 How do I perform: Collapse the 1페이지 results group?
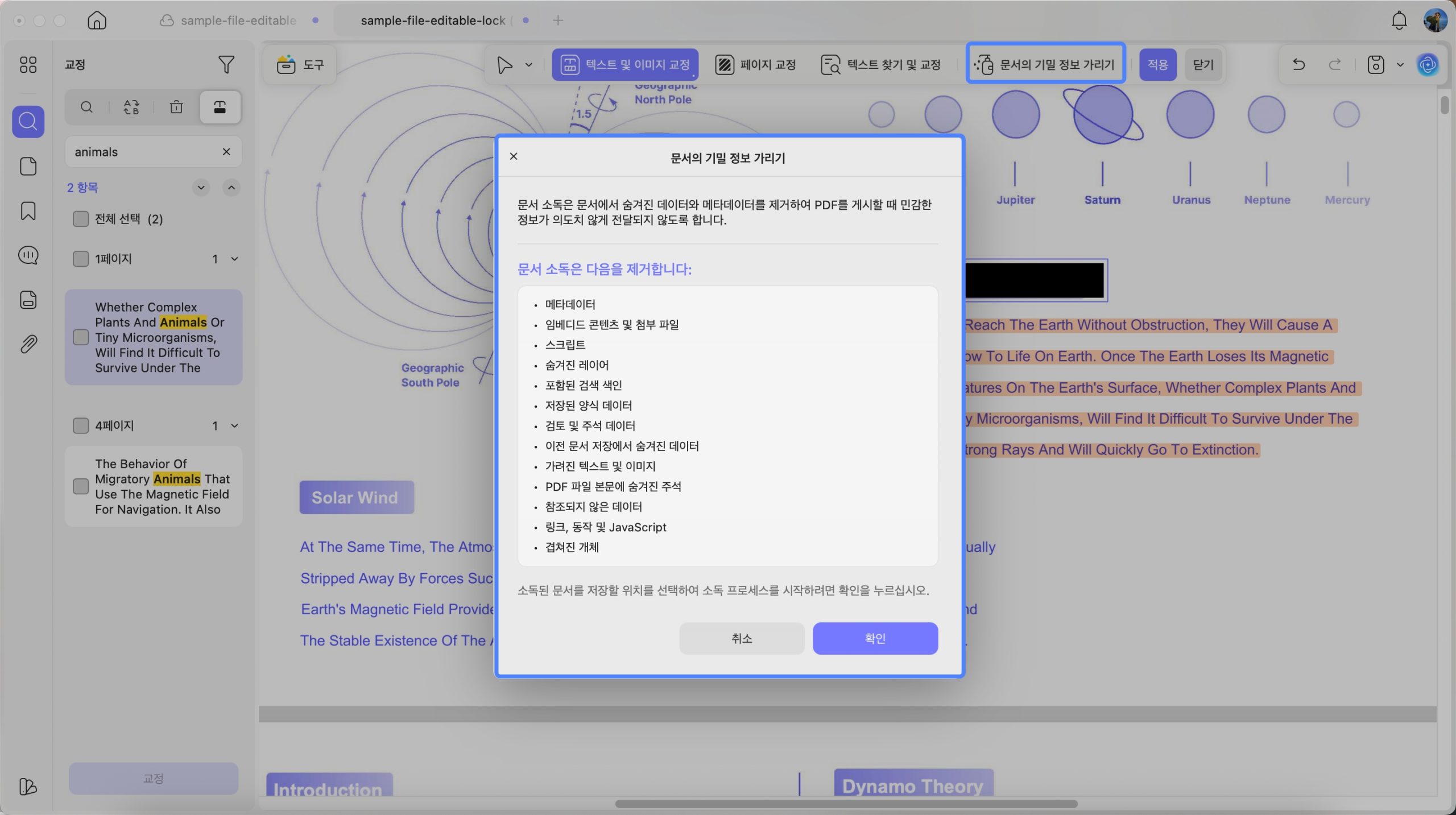click(234, 259)
